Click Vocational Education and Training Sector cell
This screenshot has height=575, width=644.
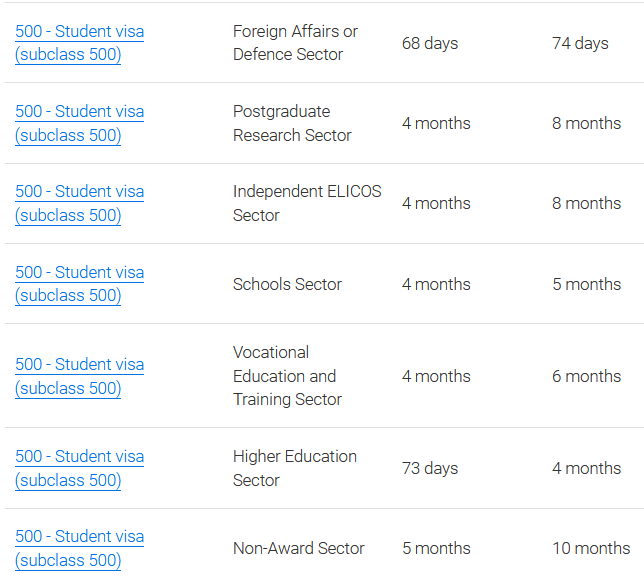(287, 376)
